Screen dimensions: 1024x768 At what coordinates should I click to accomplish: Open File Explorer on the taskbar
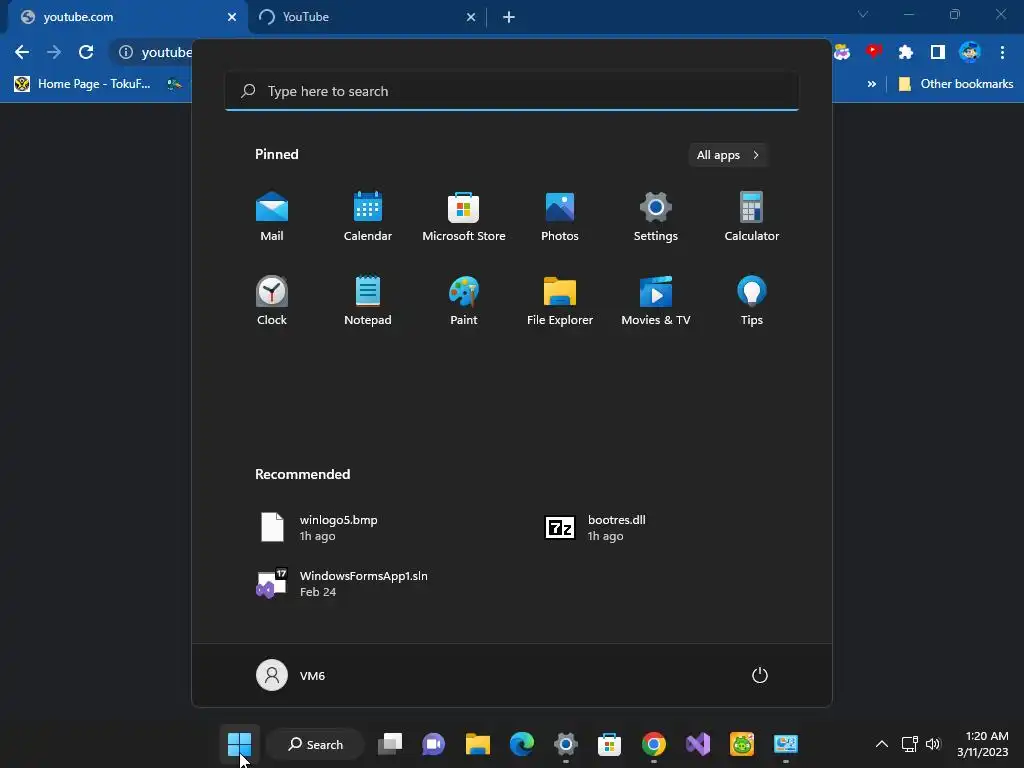point(477,744)
